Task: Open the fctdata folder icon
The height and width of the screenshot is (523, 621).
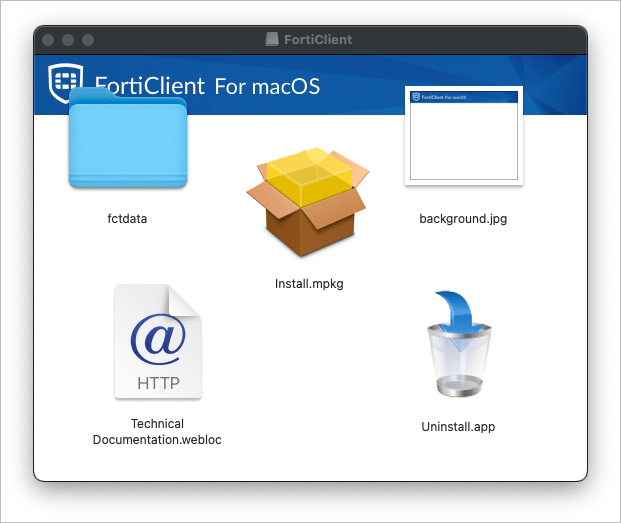Action: [128, 138]
